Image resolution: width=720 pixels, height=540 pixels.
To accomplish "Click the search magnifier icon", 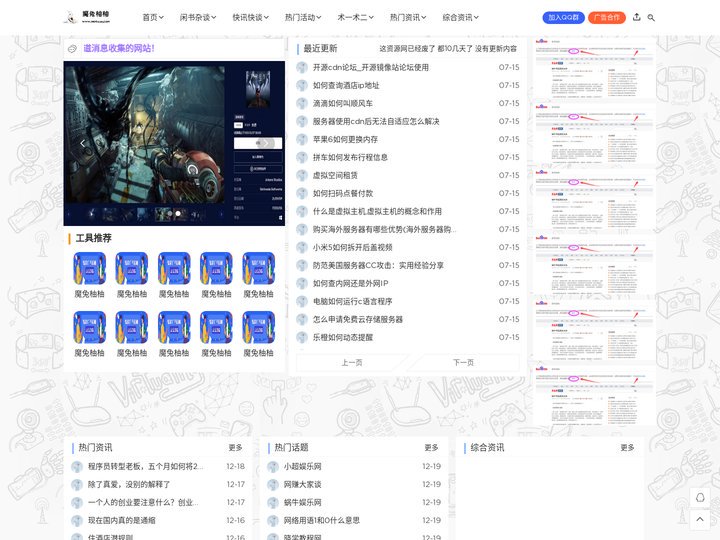I will click(x=651, y=17).
